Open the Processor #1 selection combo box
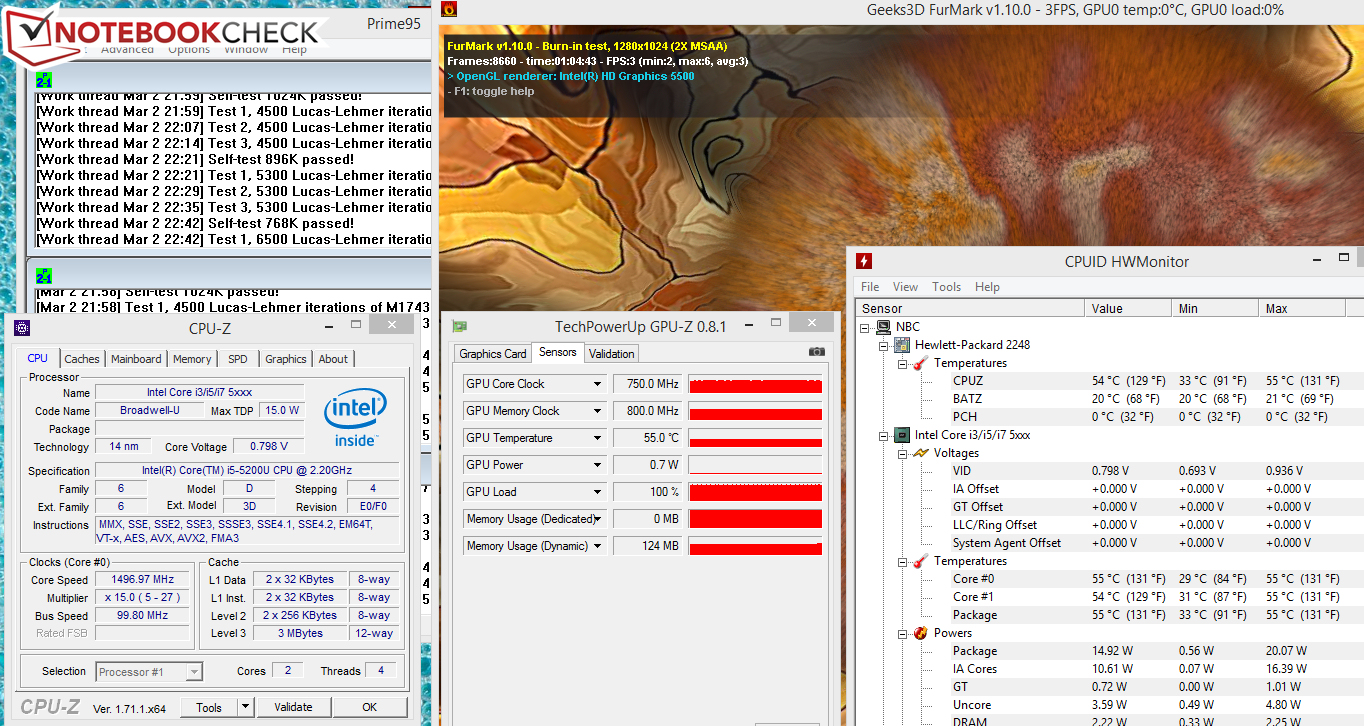Image resolution: width=1364 pixels, height=726 pixels. 149,672
